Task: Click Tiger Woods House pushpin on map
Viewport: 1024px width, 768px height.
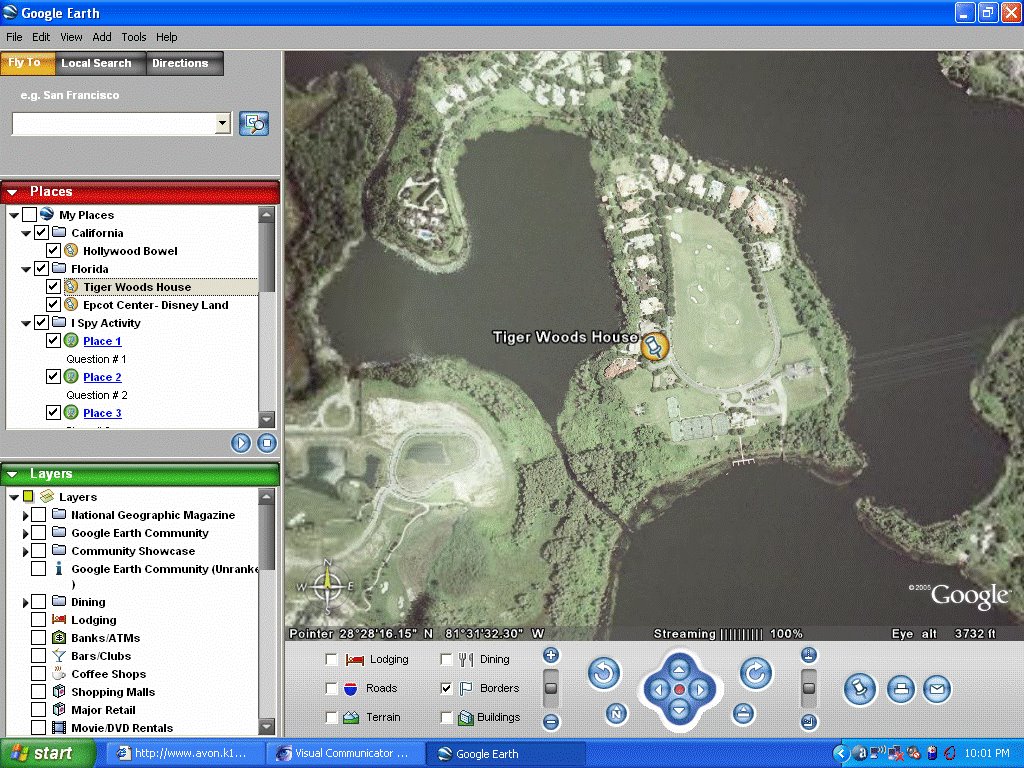Action: 654,346
